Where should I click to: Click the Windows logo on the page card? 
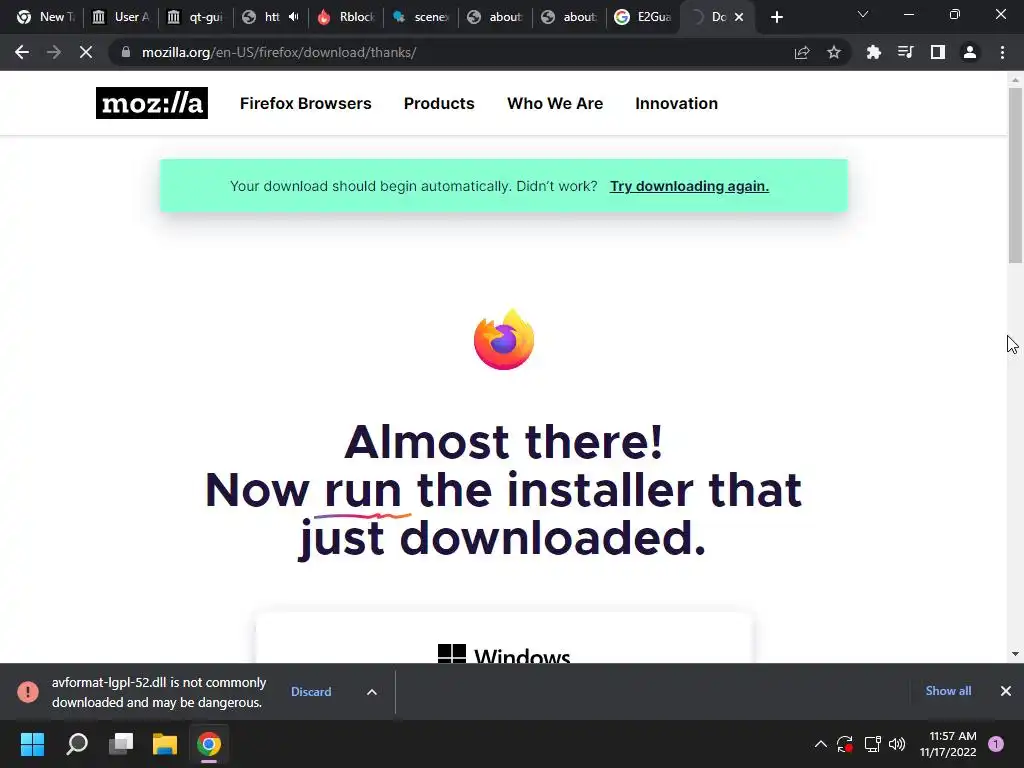click(452, 653)
